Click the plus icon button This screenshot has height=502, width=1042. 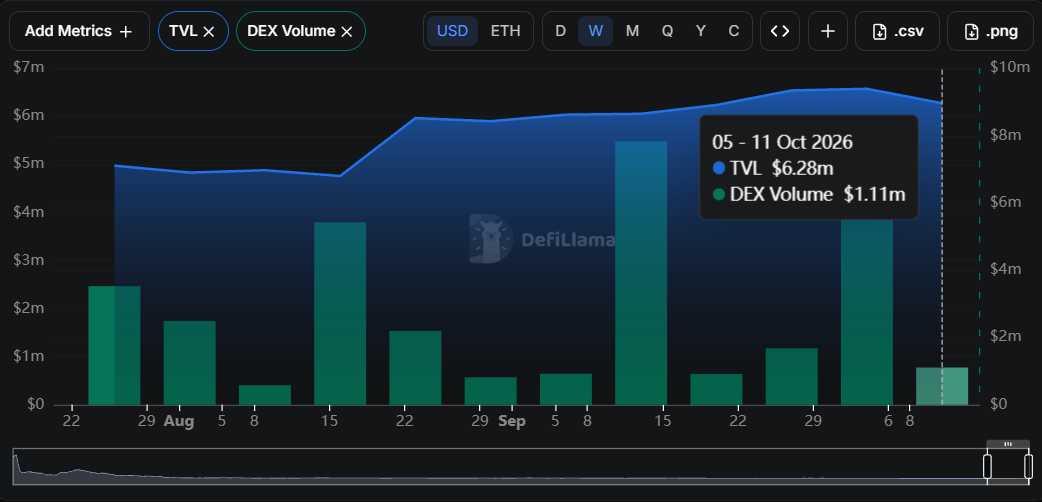pos(828,31)
